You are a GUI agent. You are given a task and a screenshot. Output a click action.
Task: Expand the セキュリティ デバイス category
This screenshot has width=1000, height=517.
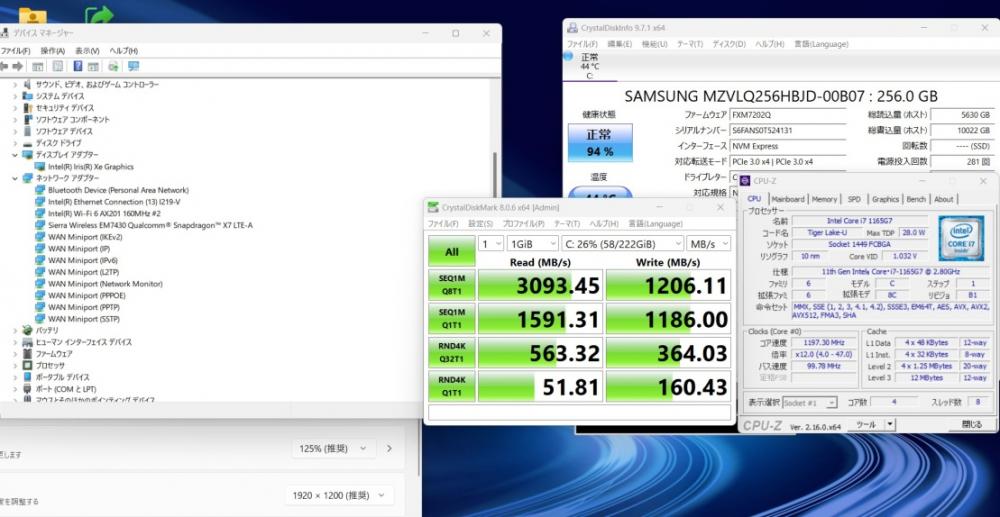click(x=15, y=108)
